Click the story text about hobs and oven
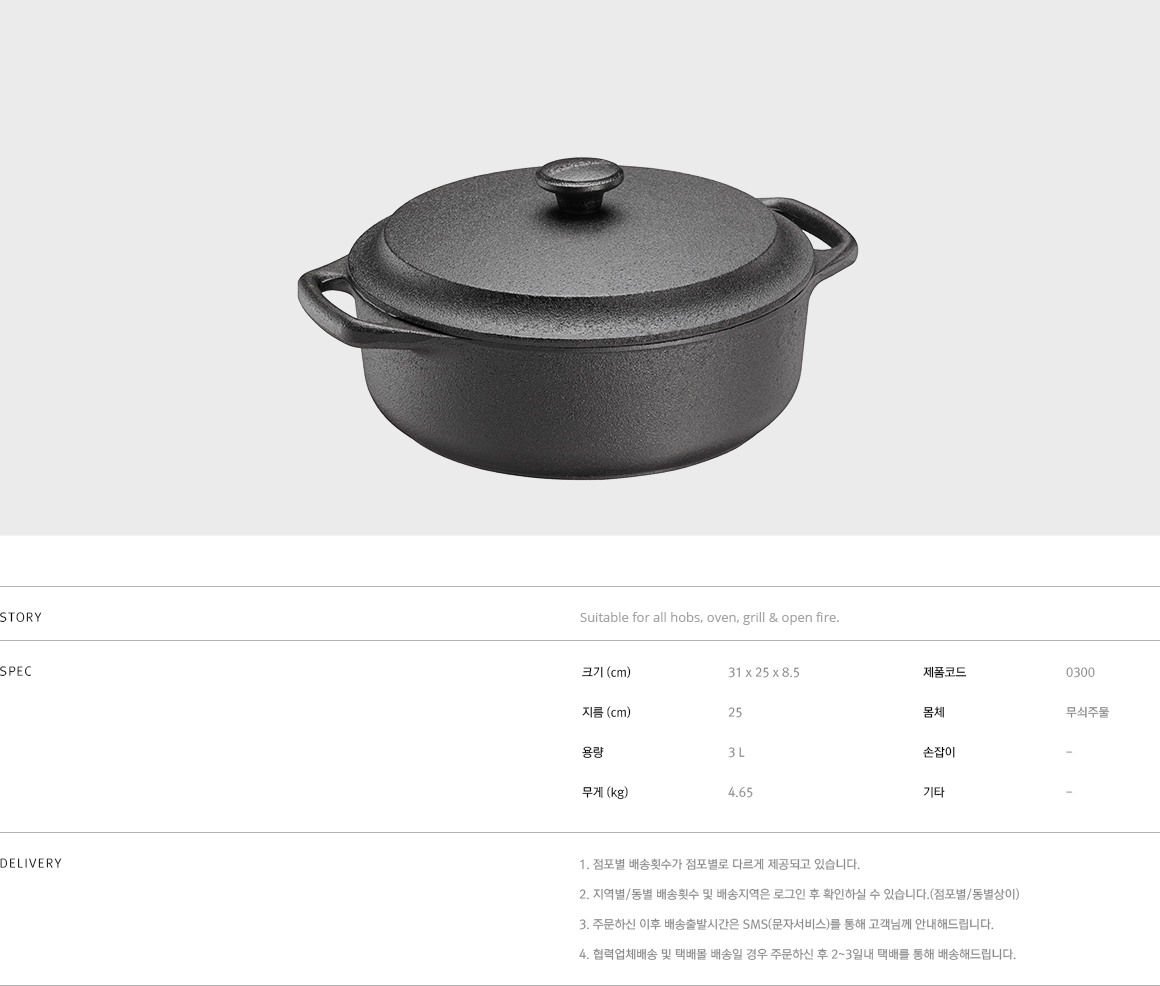 click(709, 618)
